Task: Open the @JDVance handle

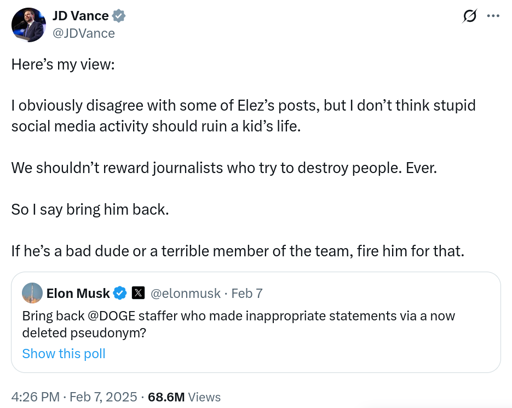Action: [x=84, y=33]
